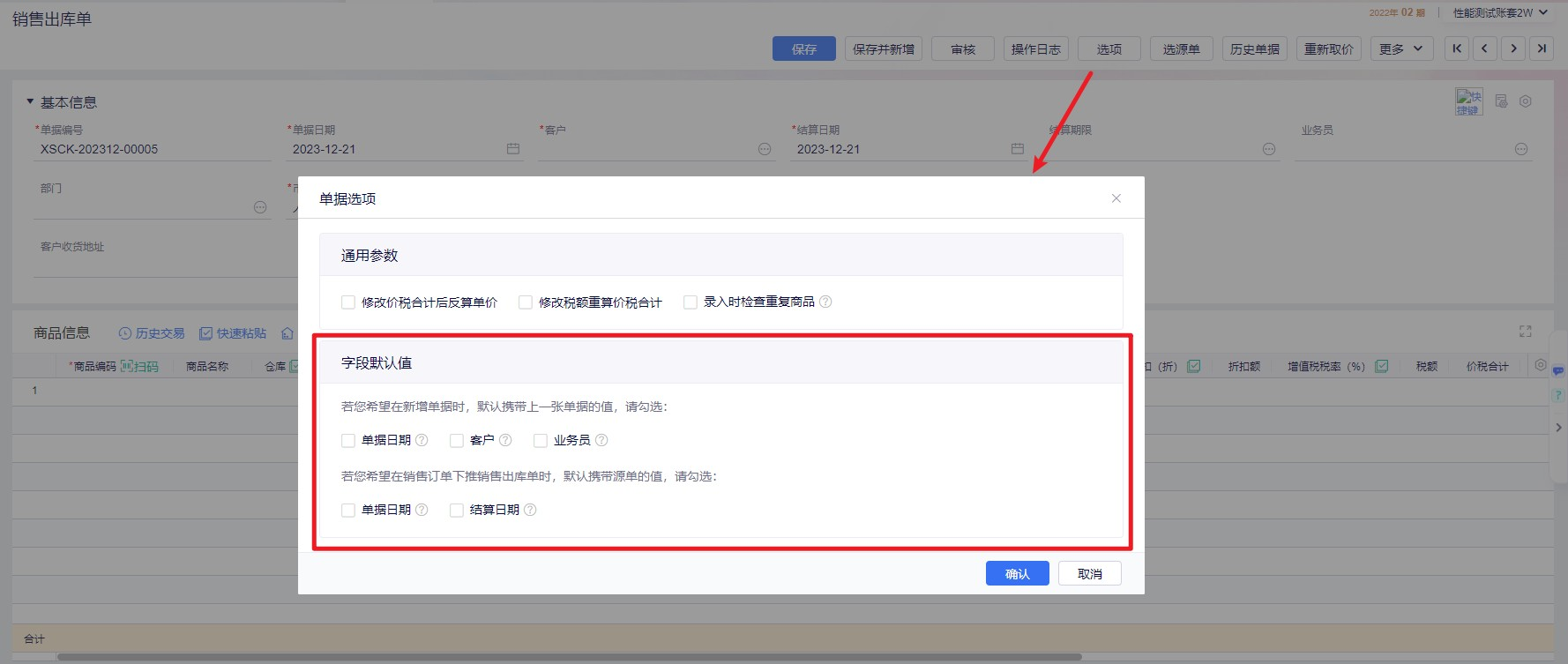The width and height of the screenshot is (1568, 664).
Task: Show help for 单据日期 in push-down row
Action: pos(422,510)
